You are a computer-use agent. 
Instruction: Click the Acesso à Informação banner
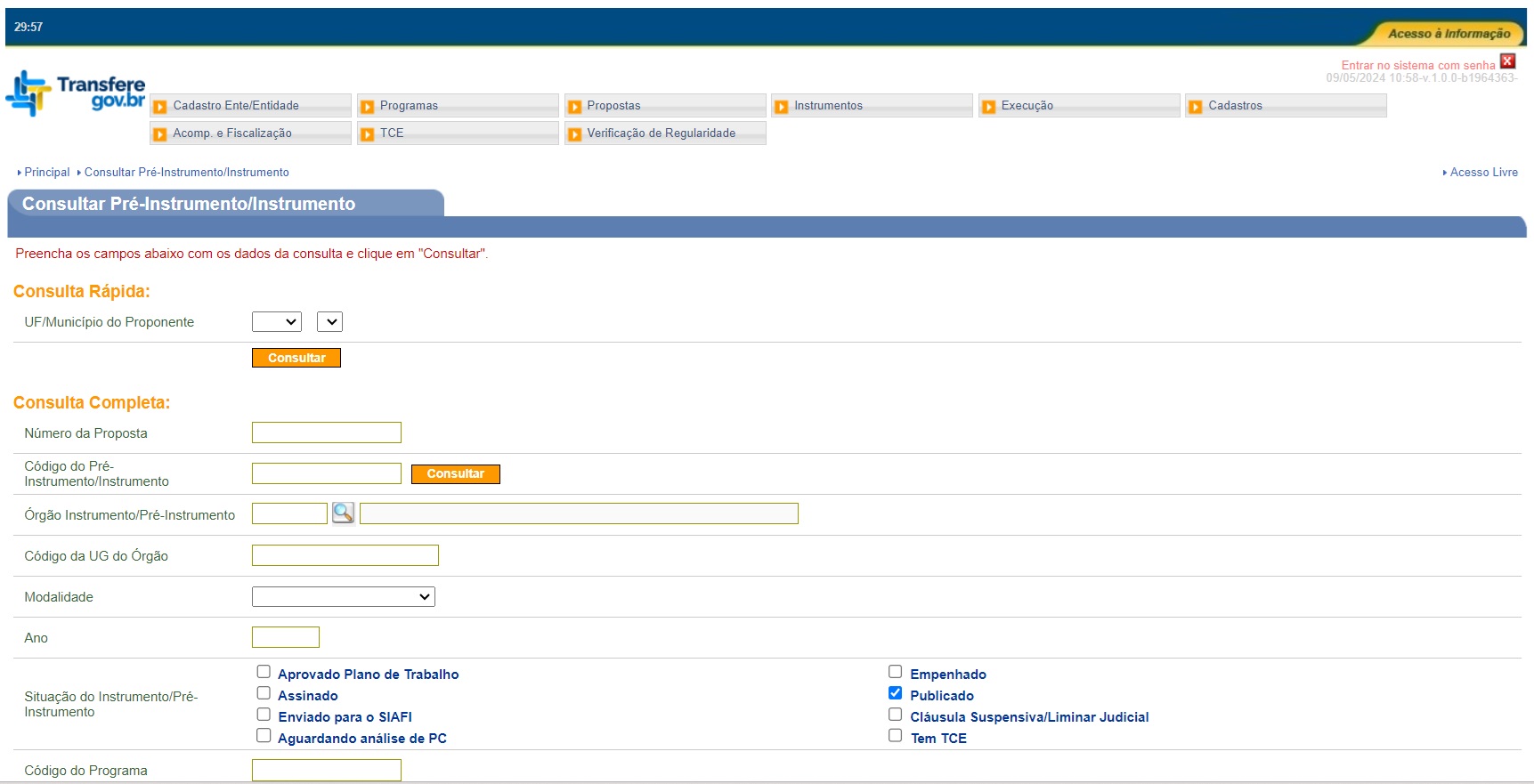pyautogui.click(x=1448, y=34)
